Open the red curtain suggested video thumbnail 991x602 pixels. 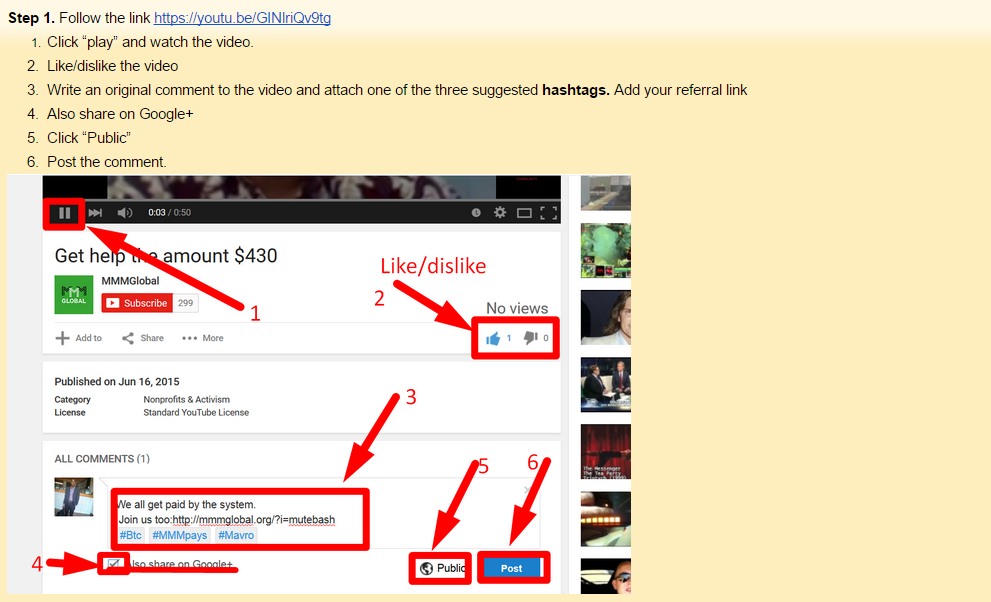click(x=605, y=452)
